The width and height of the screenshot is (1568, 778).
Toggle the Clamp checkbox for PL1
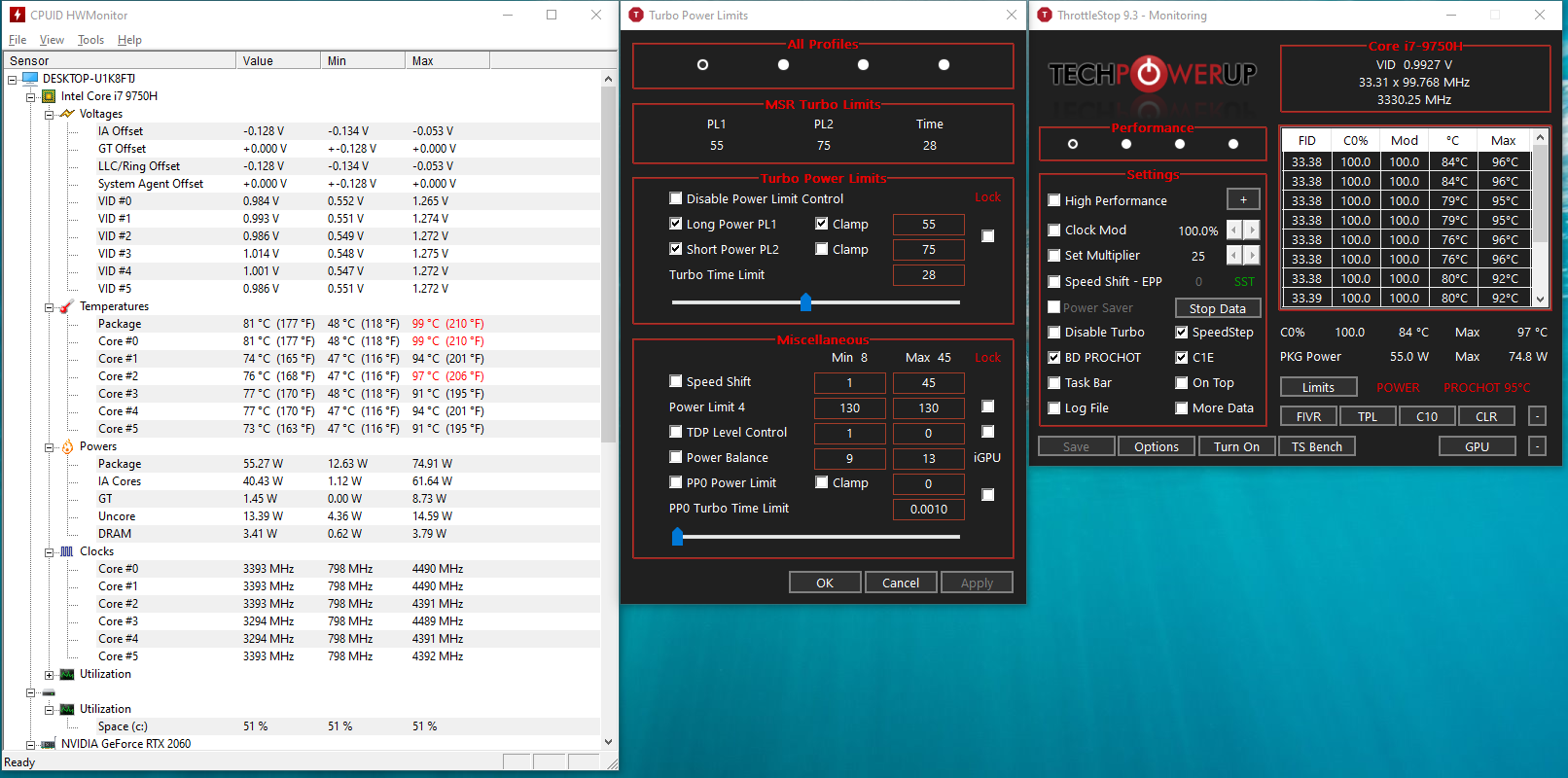[822, 224]
